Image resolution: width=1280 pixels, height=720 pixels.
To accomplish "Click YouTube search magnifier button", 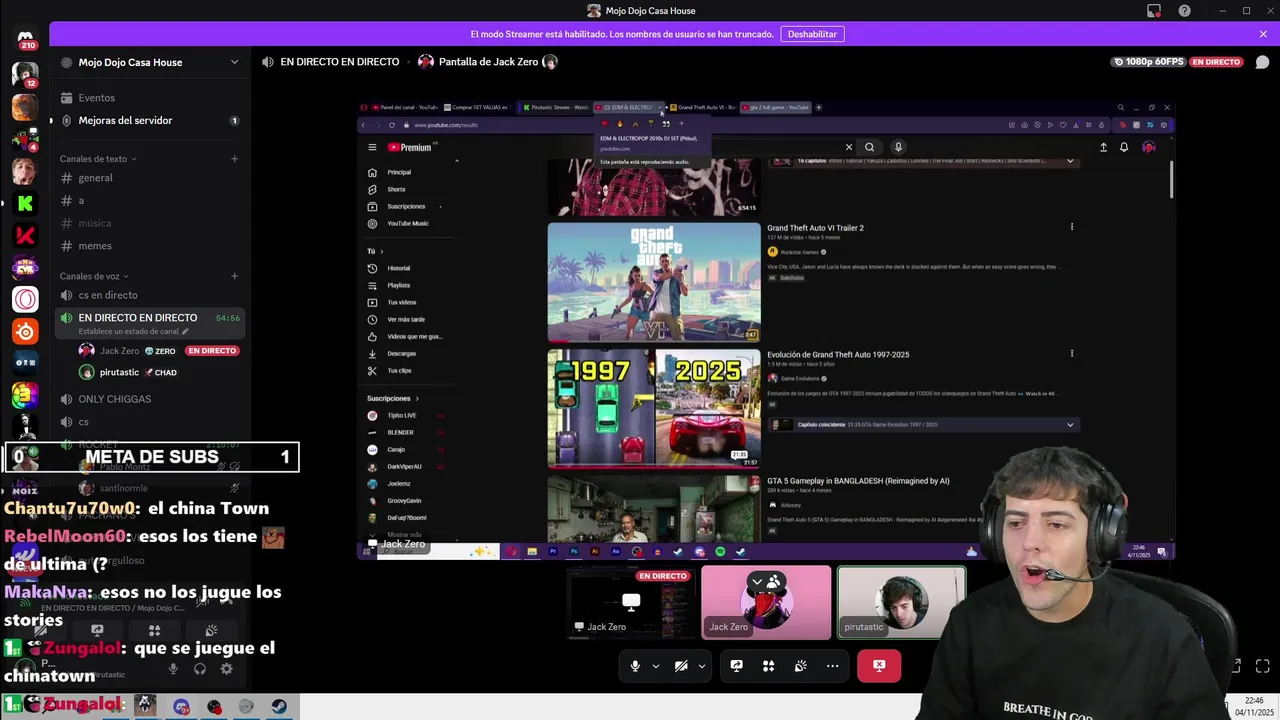I will (x=869, y=147).
